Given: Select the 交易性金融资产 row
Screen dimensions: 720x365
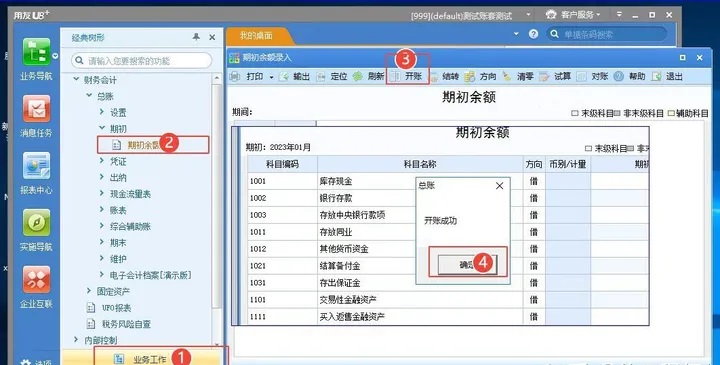Looking at the screenshot, I should [x=448, y=300].
